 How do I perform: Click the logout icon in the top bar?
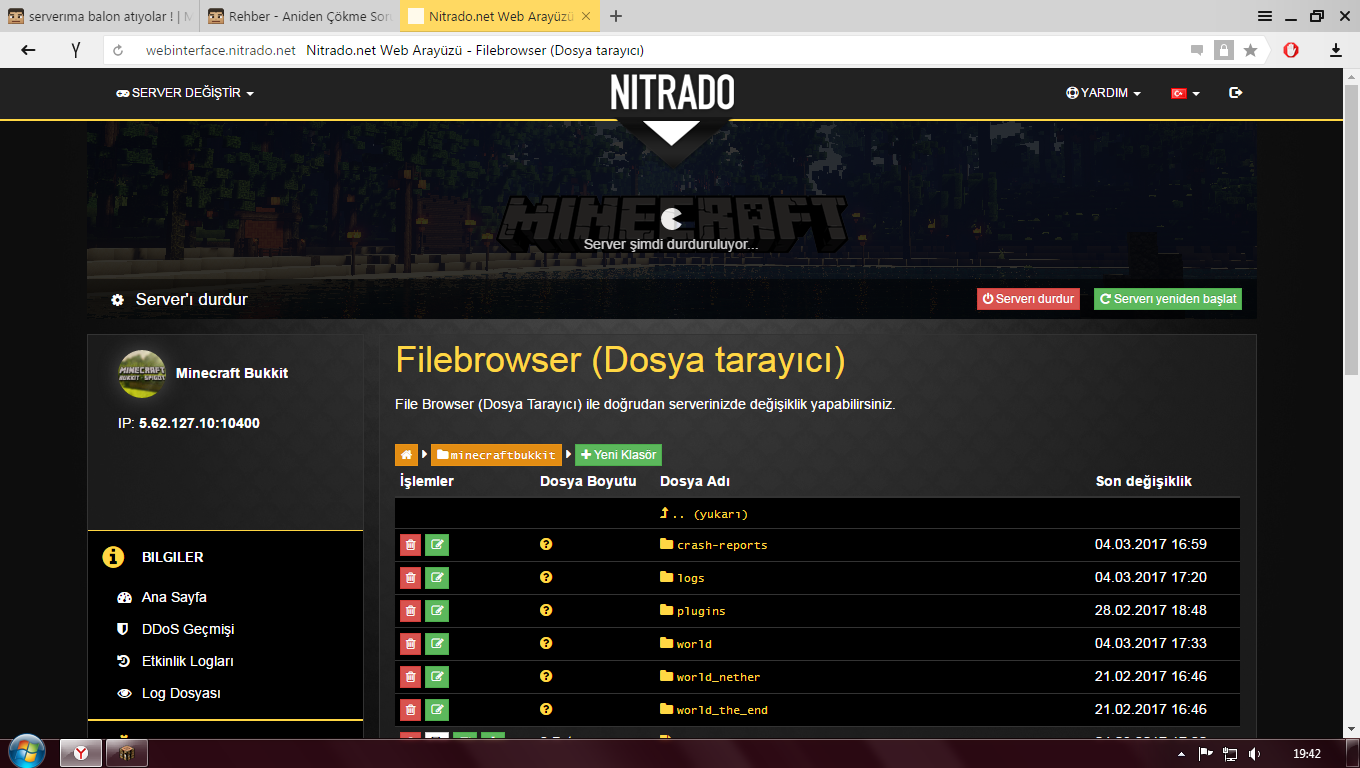point(1235,92)
